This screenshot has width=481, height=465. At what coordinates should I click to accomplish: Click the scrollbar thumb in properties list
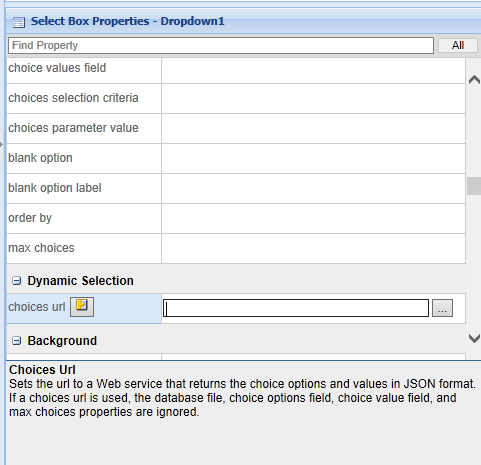coord(474,186)
